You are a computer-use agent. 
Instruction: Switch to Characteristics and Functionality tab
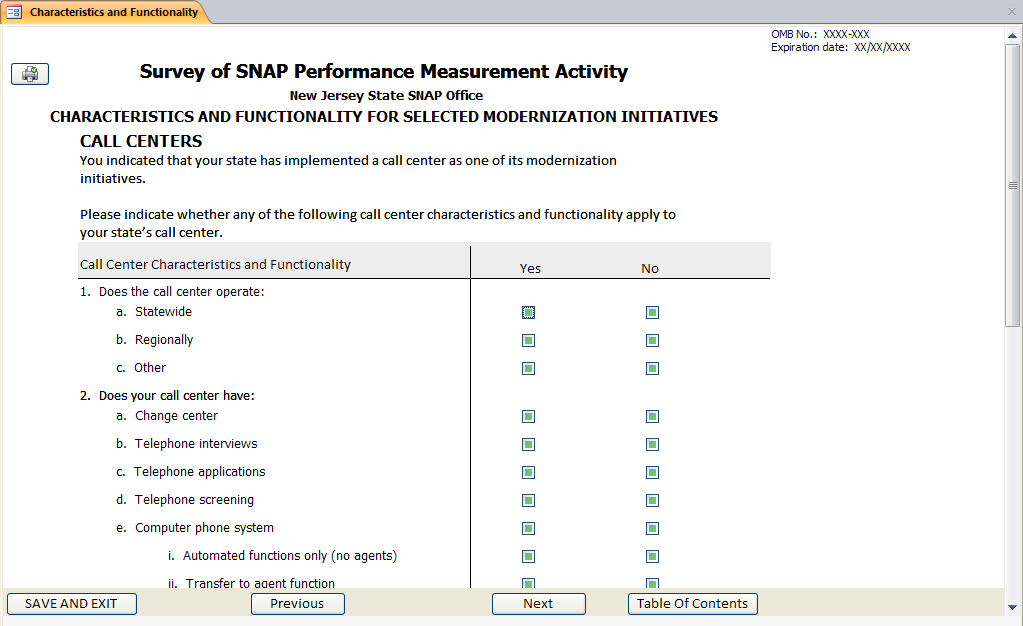tap(113, 12)
